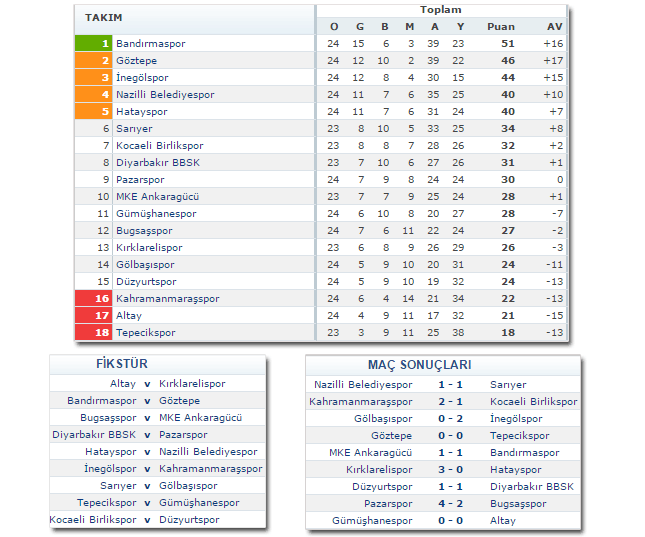The image size is (645, 537).
Task: Click Bandırmaspor in the standings table
Action: [151, 44]
